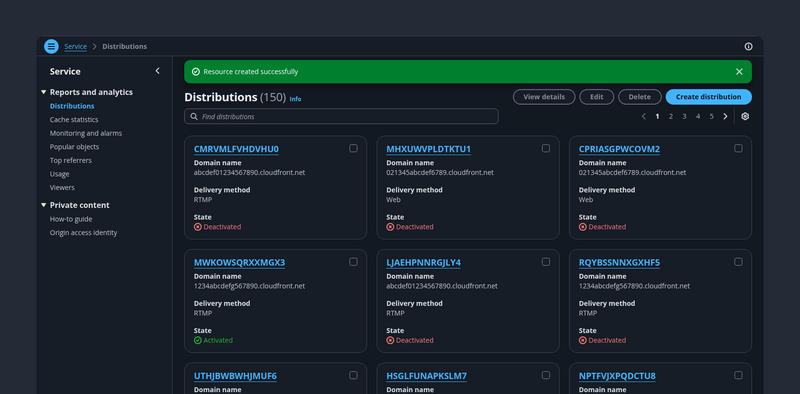Image resolution: width=800 pixels, height=394 pixels.
Task: Follow the Service breadcrumb link
Action: pyautogui.click(x=76, y=46)
